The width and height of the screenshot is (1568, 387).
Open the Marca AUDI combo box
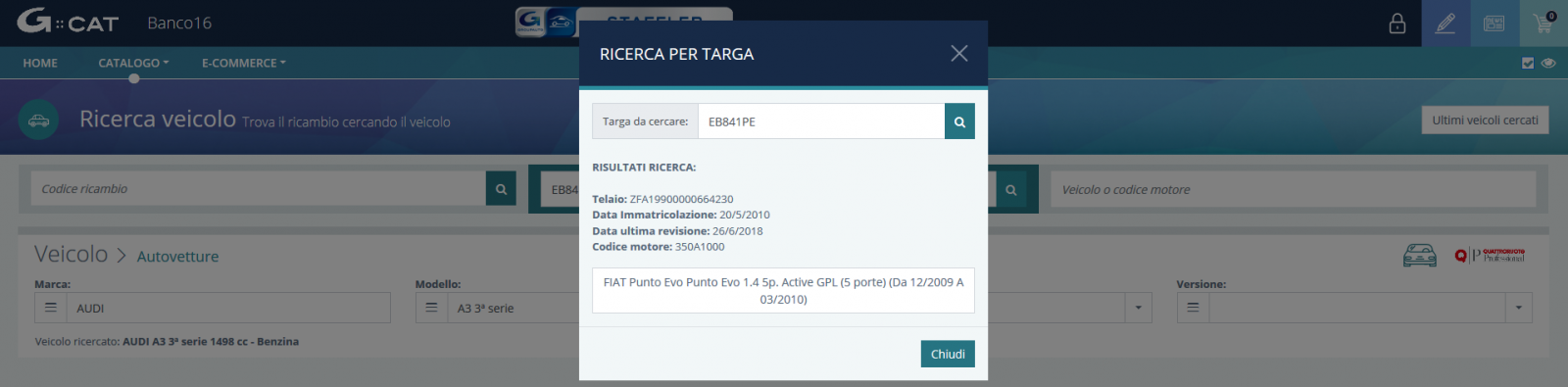coord(228,308)
